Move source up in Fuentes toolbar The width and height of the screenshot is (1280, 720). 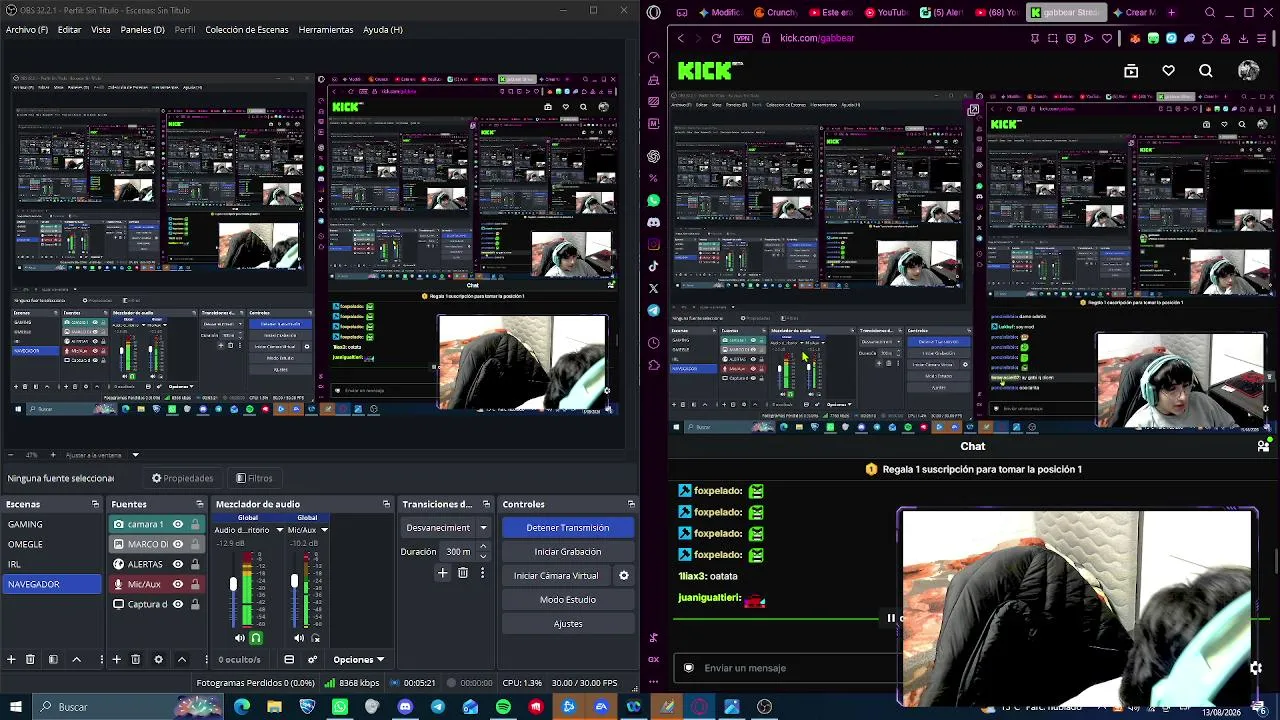[181, 659]
